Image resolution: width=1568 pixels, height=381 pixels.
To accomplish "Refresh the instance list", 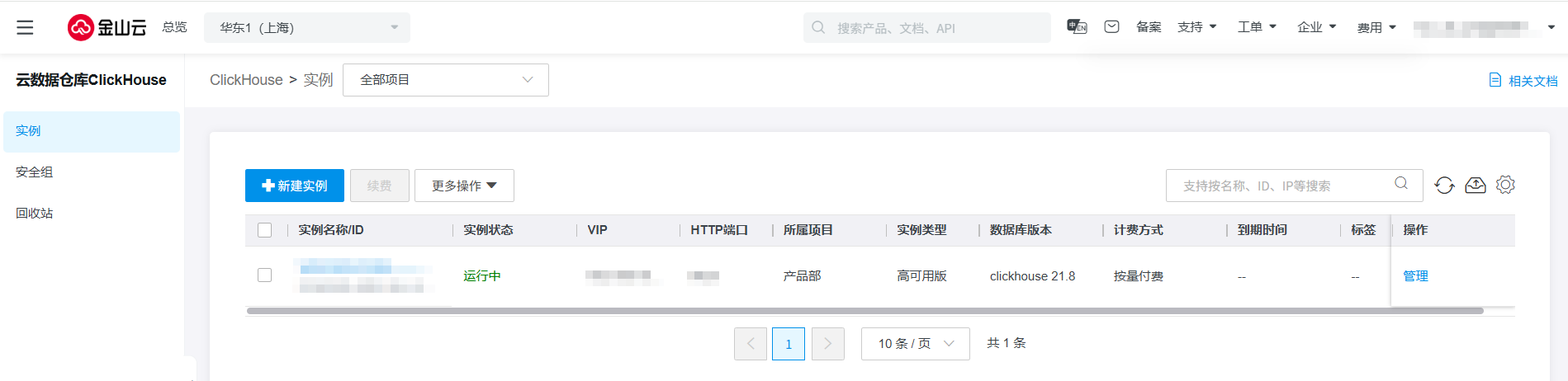I will point(1444,186).
